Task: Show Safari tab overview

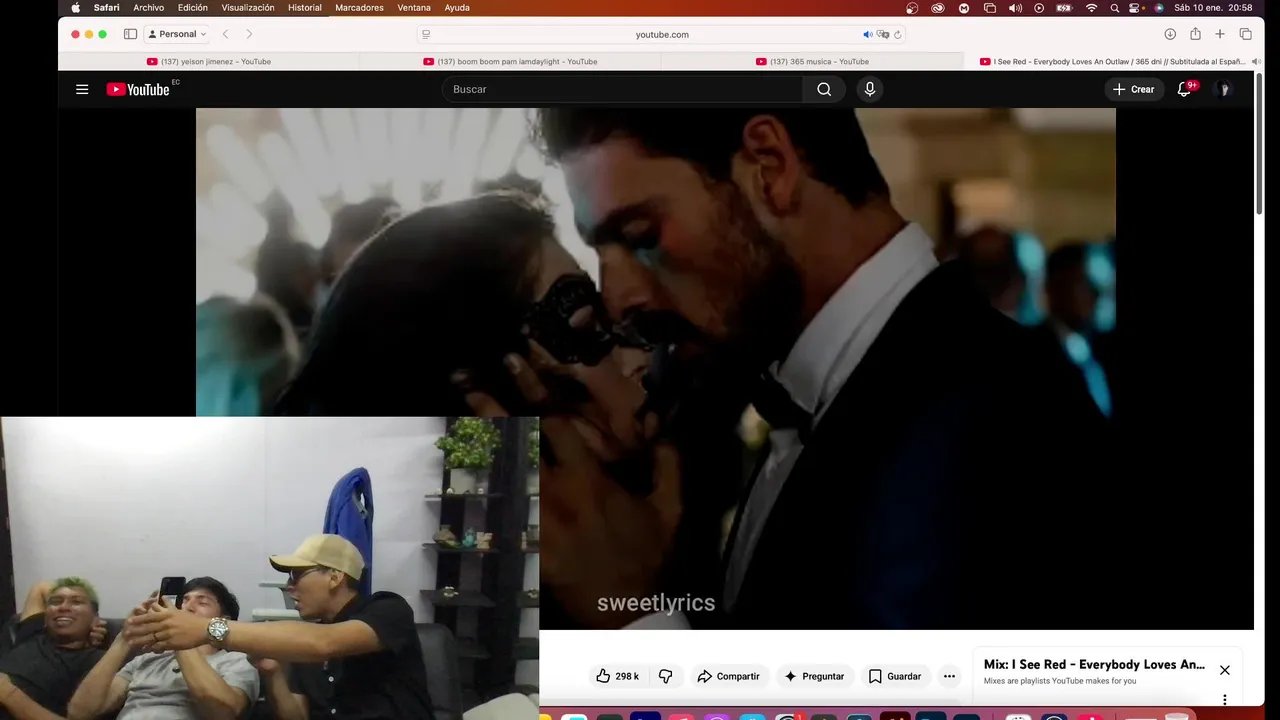Action: 1245,34
